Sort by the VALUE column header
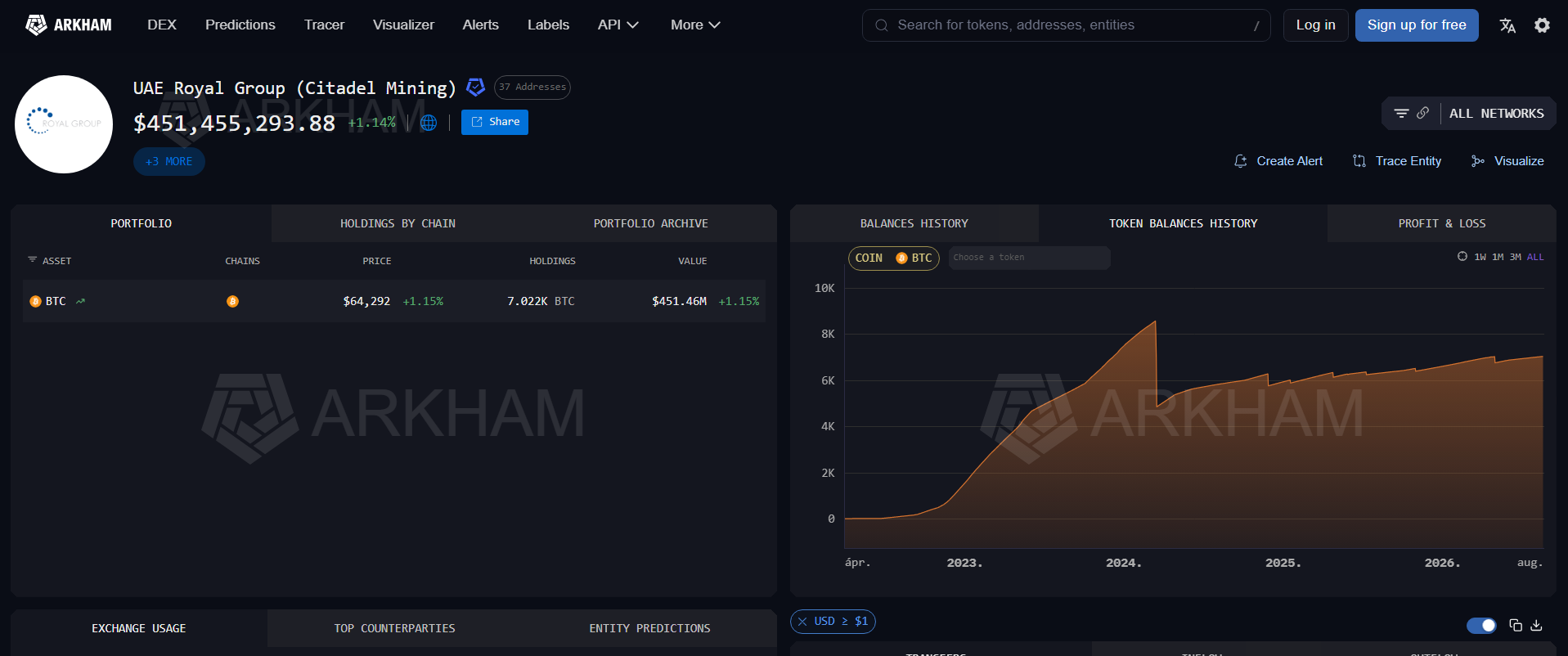 coord(693,261)
